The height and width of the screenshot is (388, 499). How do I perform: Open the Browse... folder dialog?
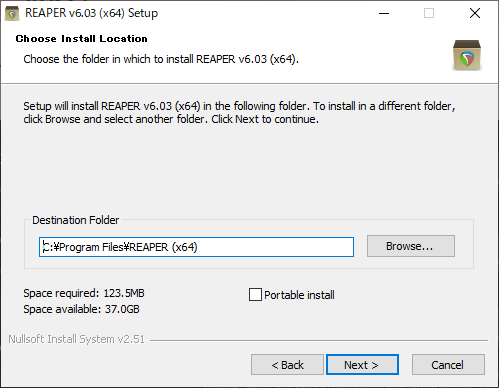[x=411, y=246]
